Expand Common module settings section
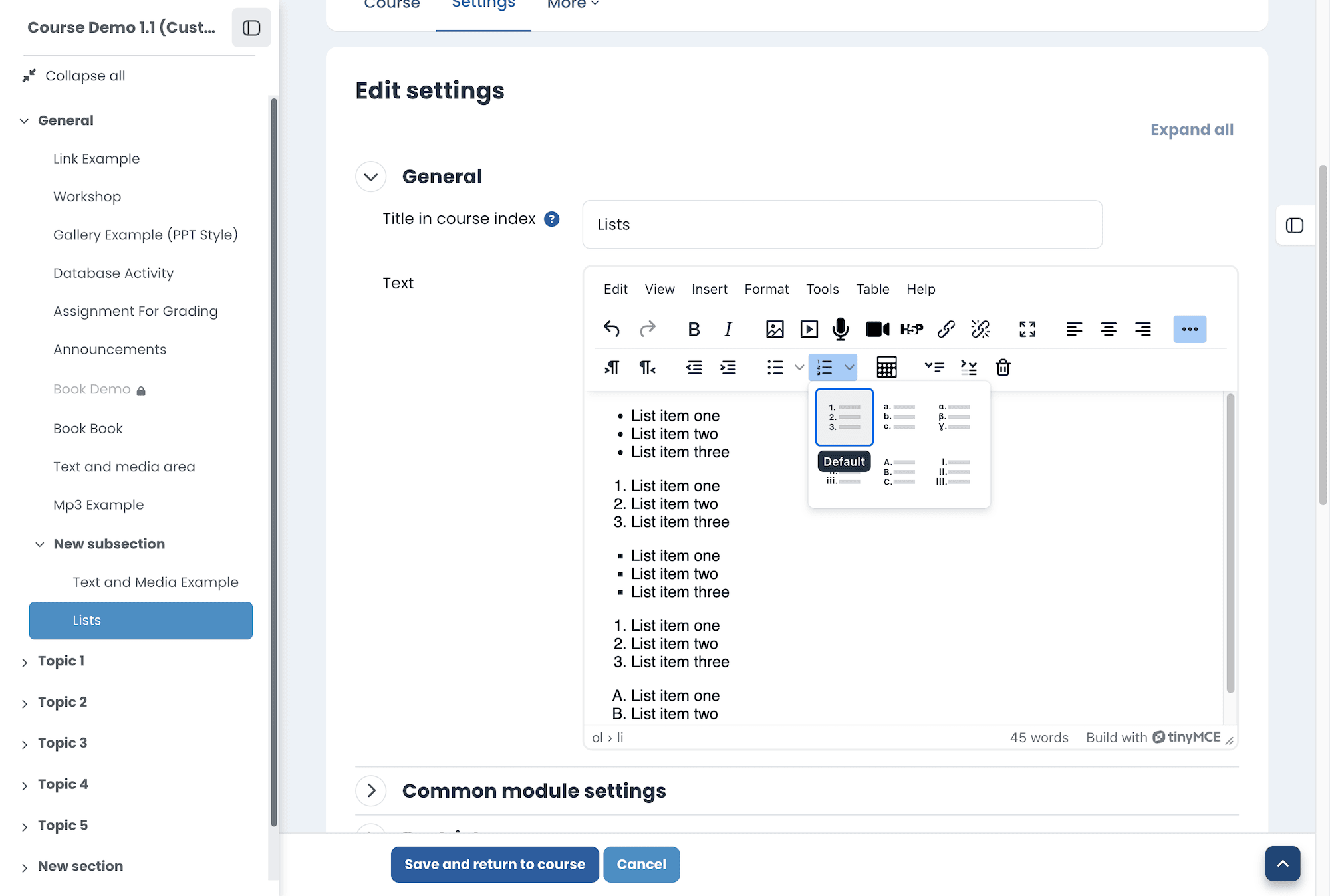The width and height of the screenshot is (1330, 896). point(371,790)
